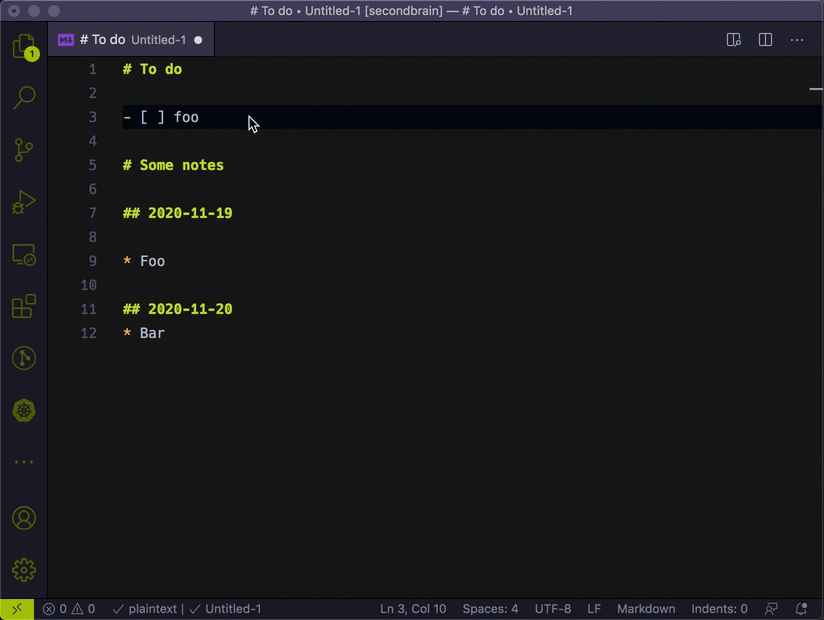Open editor More Actions ellipsis menu
824x620 pixels.
pos(797,40)
